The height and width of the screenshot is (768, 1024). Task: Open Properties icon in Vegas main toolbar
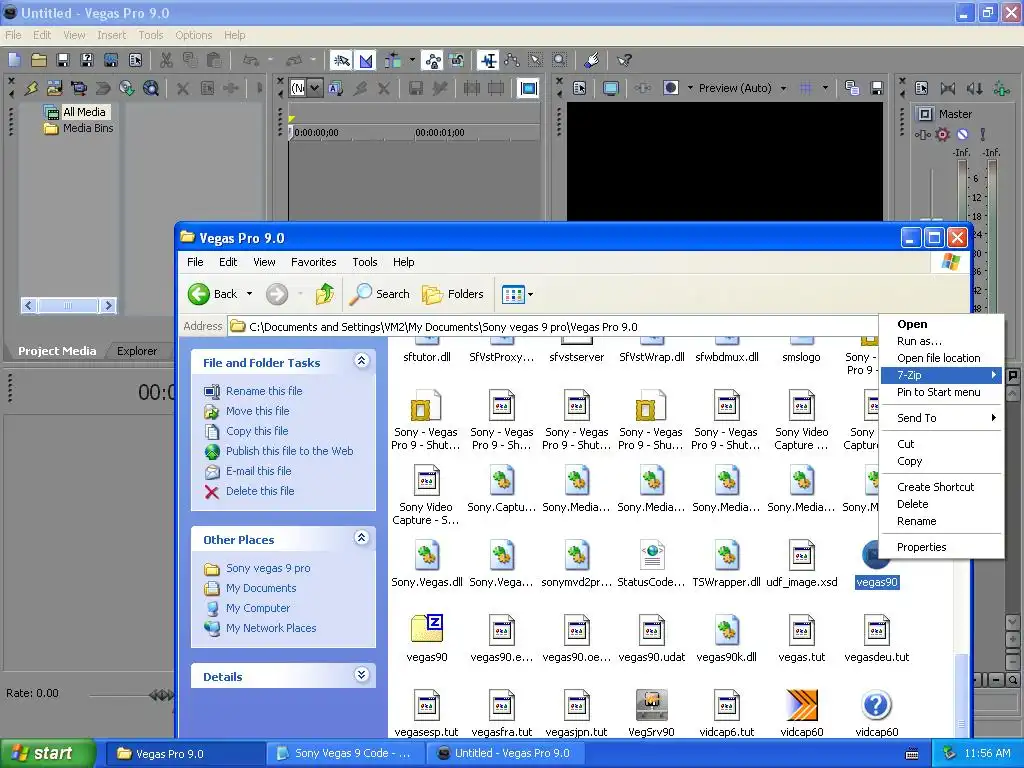point(135,60)
